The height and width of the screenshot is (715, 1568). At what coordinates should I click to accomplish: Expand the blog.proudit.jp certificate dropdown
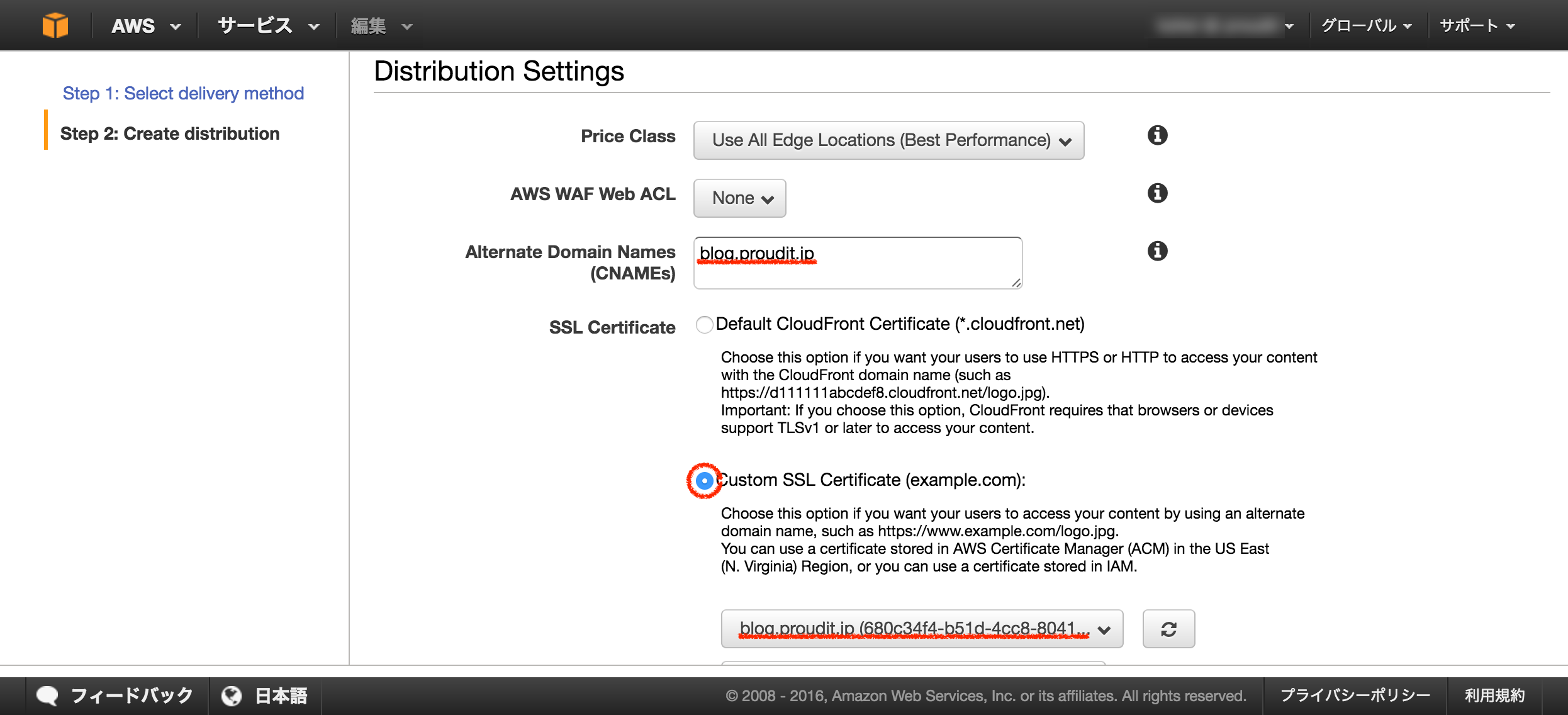click(x=922, y=629)
